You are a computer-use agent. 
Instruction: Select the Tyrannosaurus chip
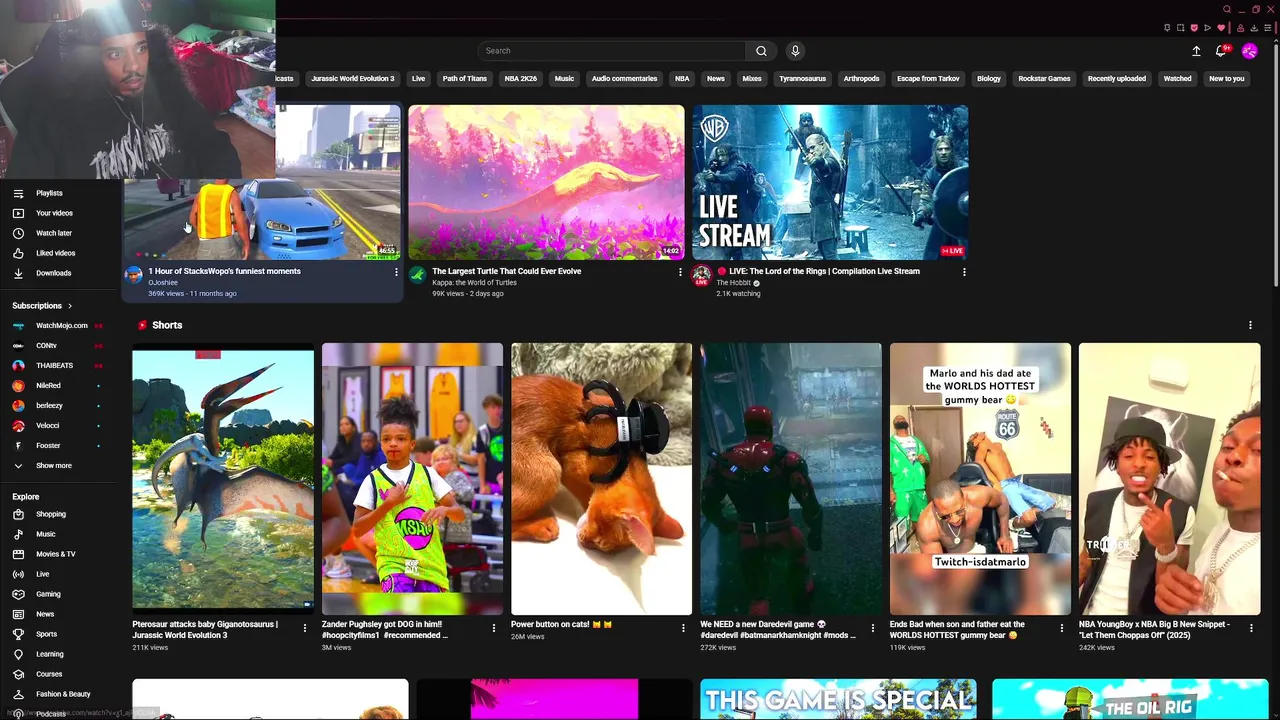tap(803, 78)
